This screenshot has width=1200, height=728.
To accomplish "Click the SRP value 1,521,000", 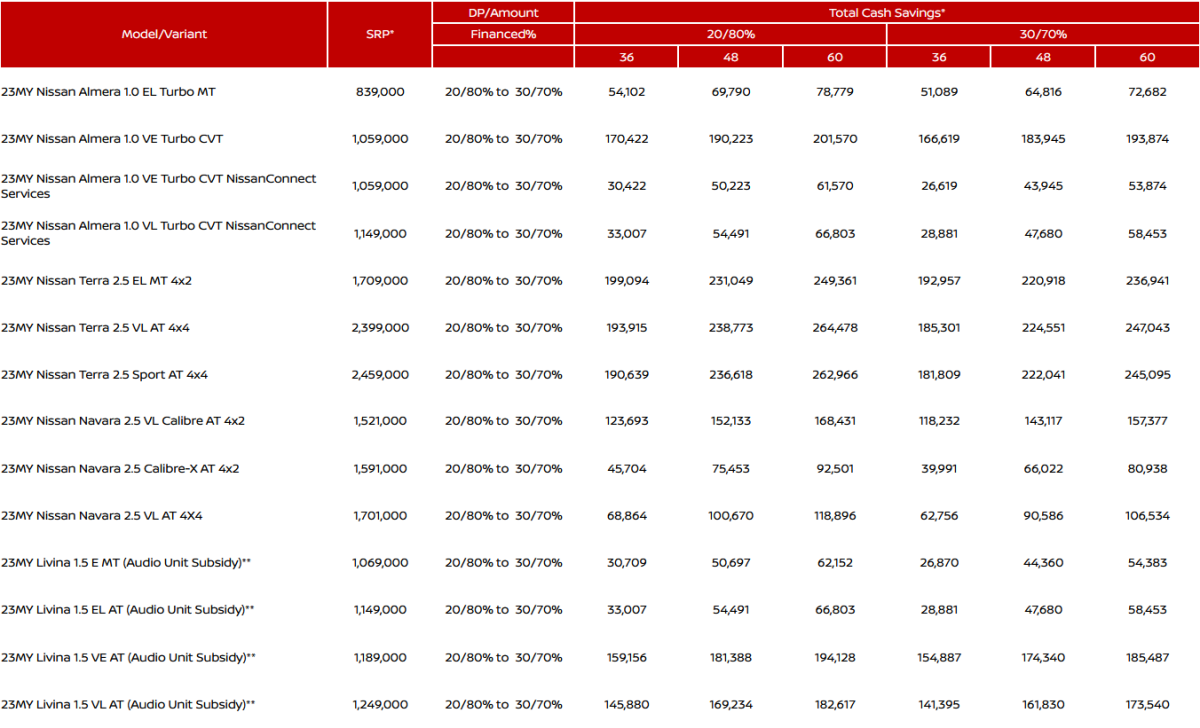I will point(380,421).
